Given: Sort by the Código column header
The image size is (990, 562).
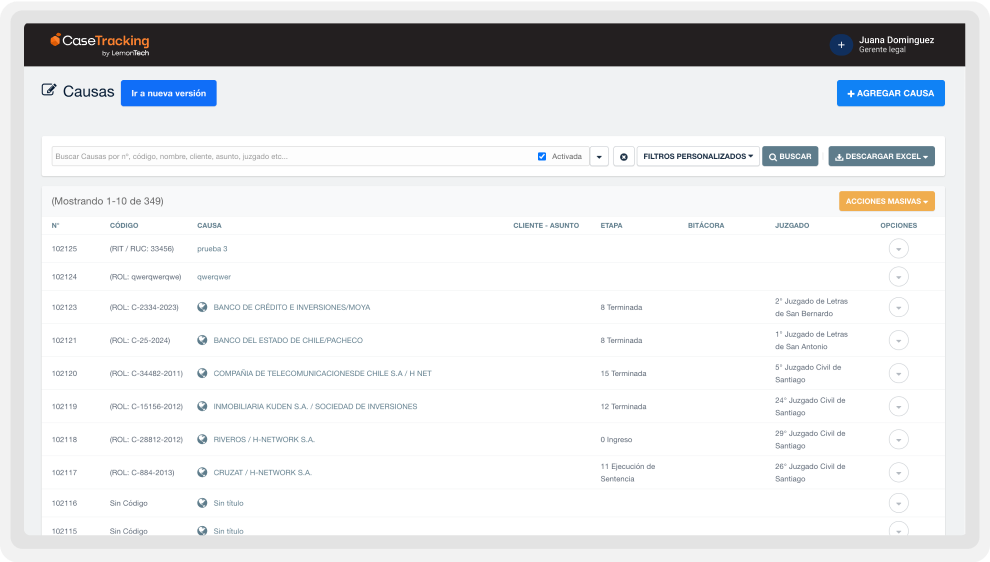Looking at the screenshot, I should pyautogui.click(x=124, y=225).
